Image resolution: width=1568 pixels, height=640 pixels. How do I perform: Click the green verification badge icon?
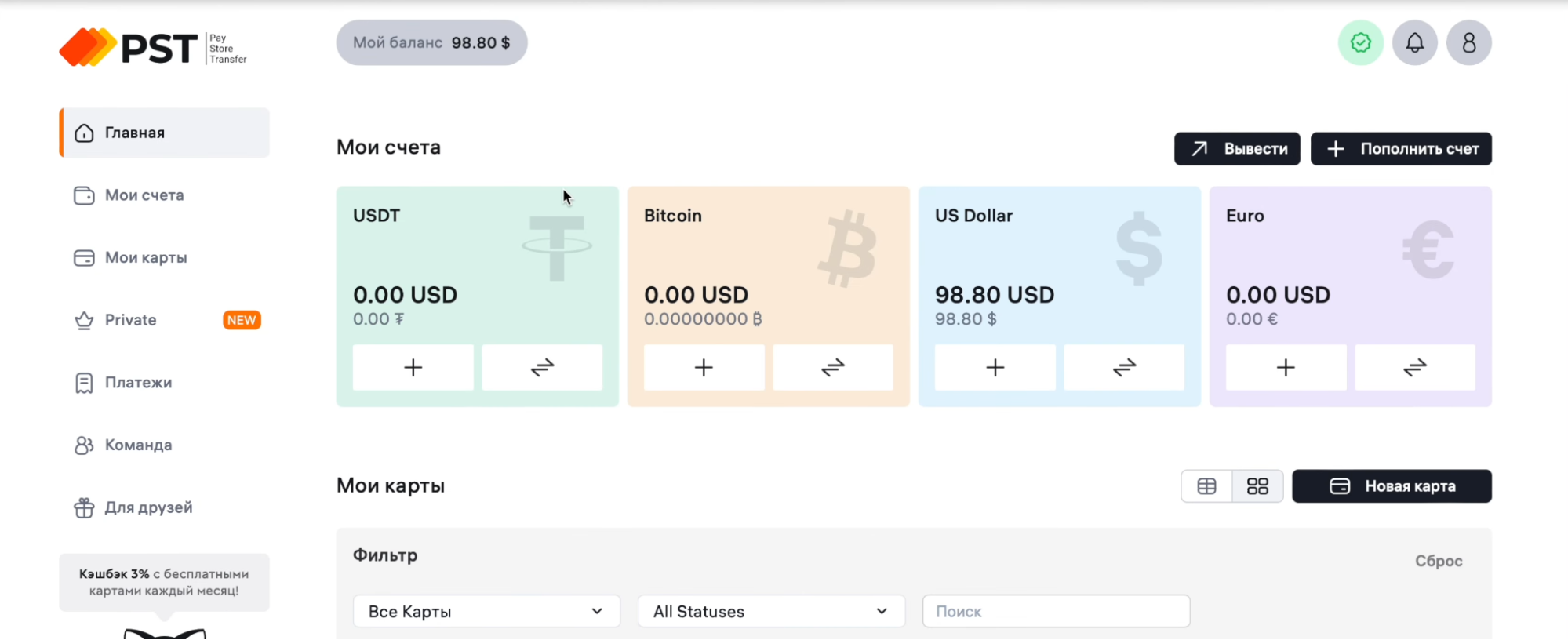1360,42
